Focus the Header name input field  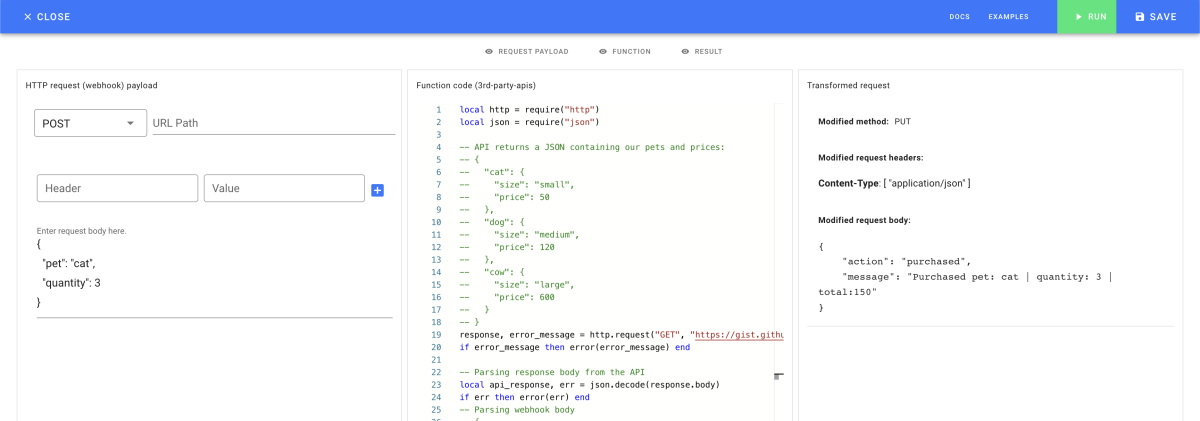117,188
